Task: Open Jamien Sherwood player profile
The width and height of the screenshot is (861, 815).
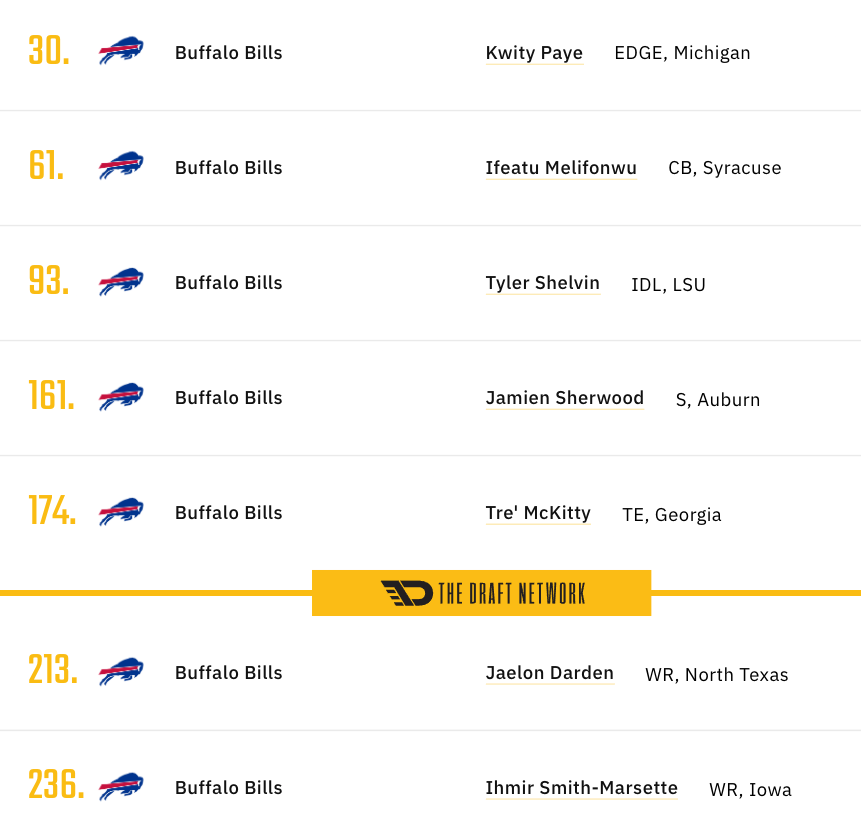Action: click(564, 398)
